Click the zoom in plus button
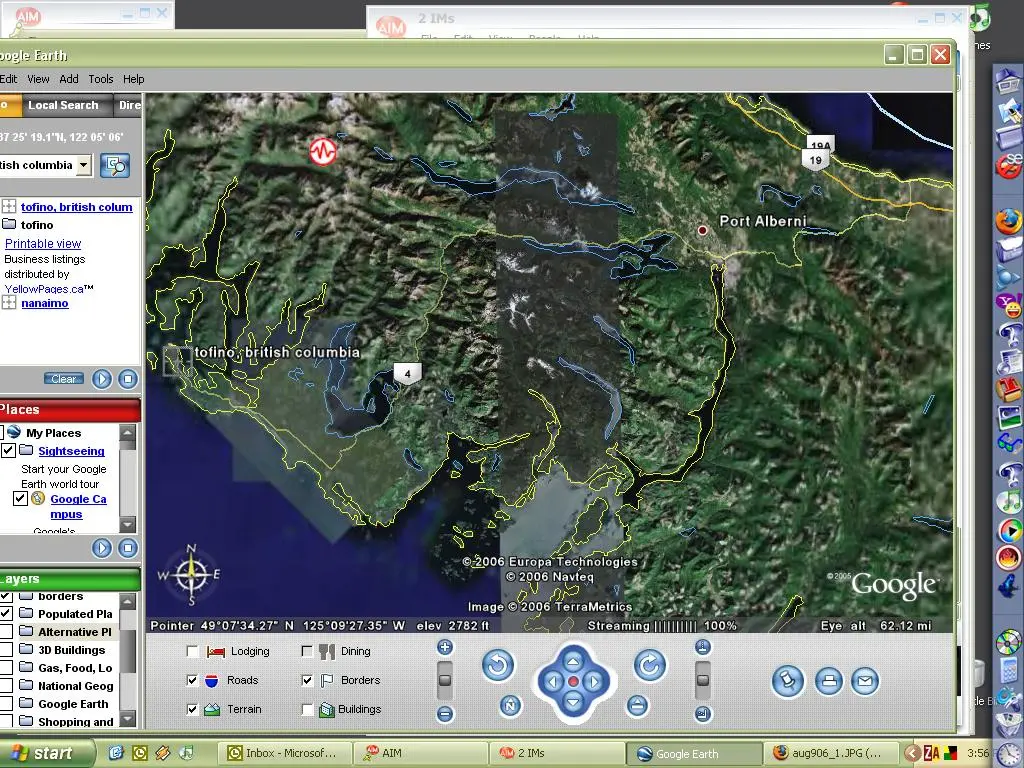1024x768 pixels. 445,647
